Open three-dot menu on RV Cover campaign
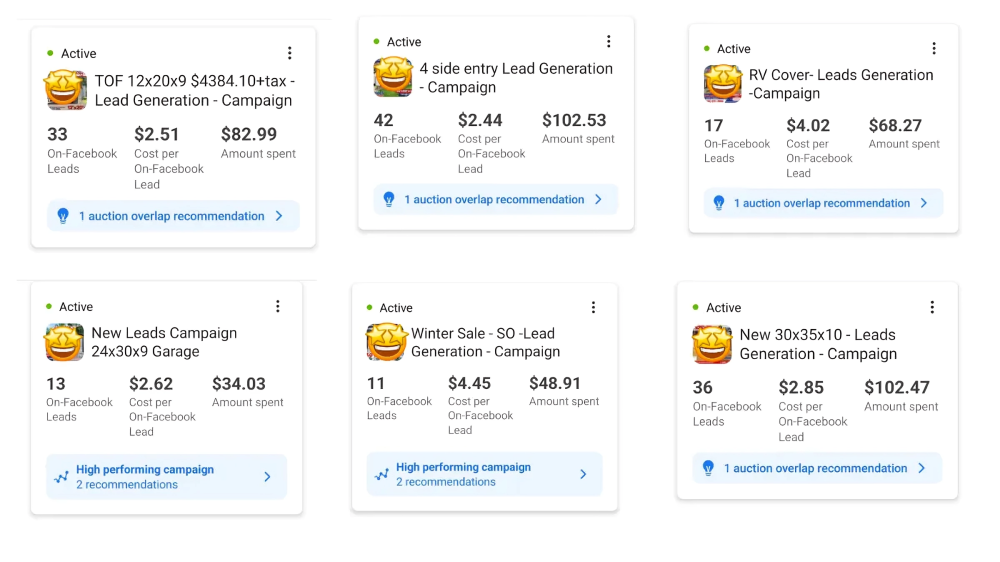This screenshot has height=562, width=1000. coord(934,48)
